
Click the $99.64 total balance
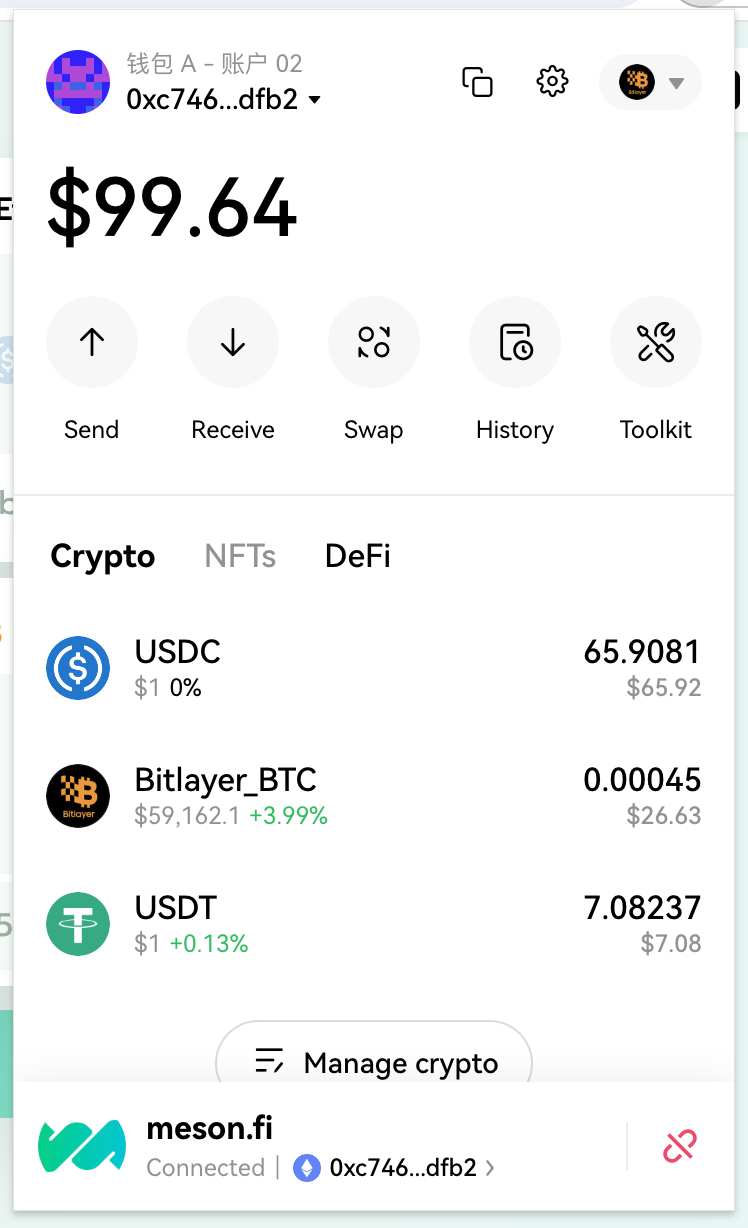coord(172,210)
